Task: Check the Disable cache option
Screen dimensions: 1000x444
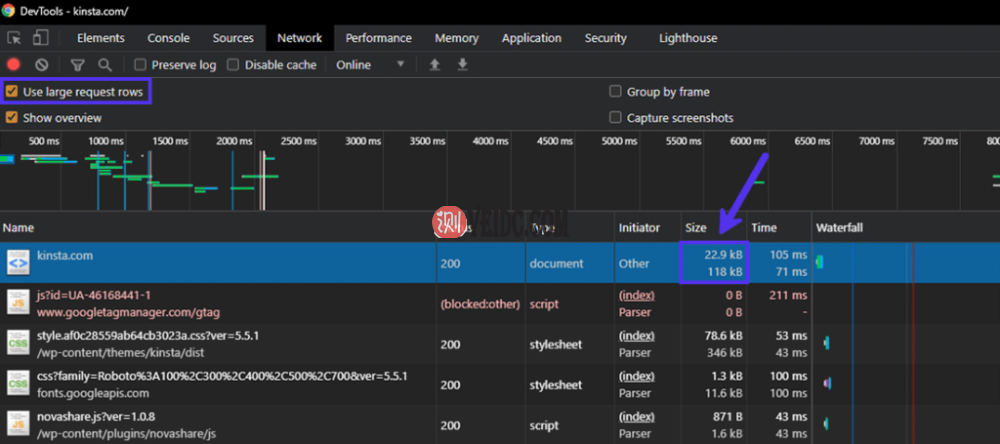Action: pos(233,65)
